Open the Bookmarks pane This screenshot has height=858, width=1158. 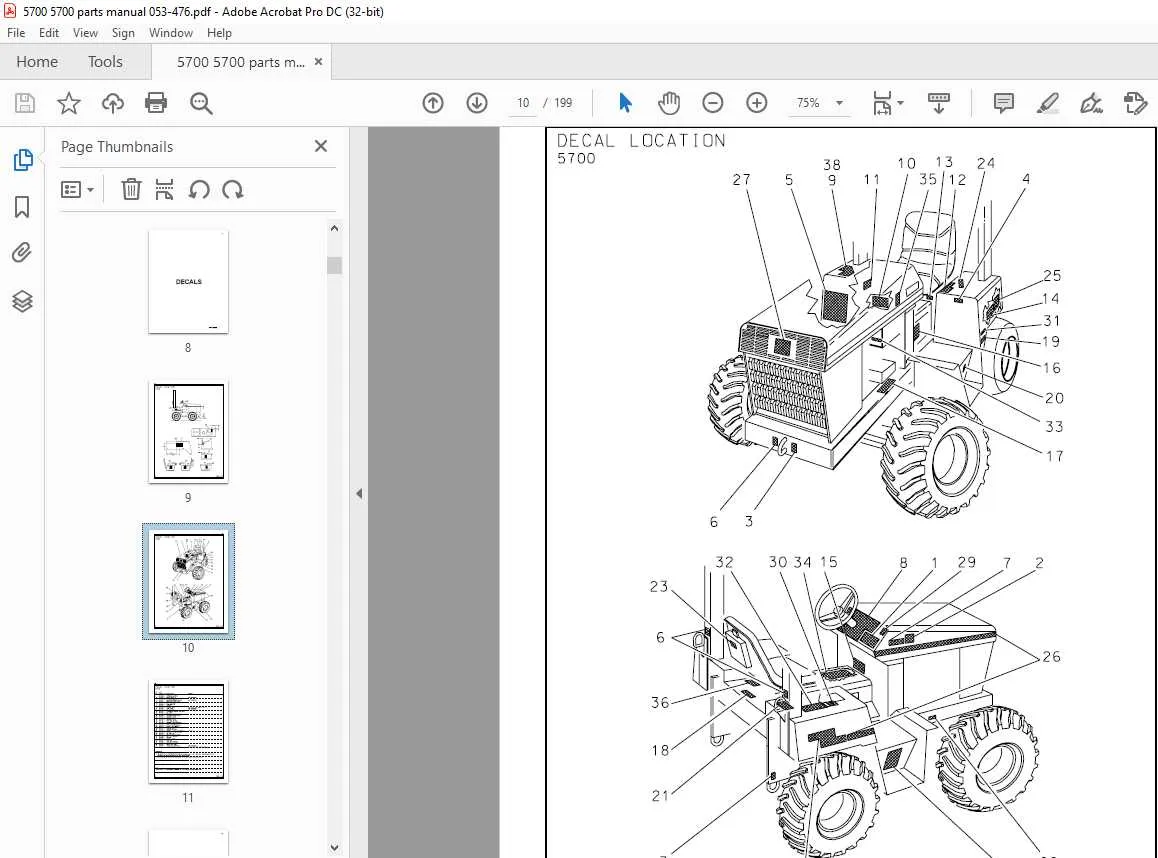point(22,207)
